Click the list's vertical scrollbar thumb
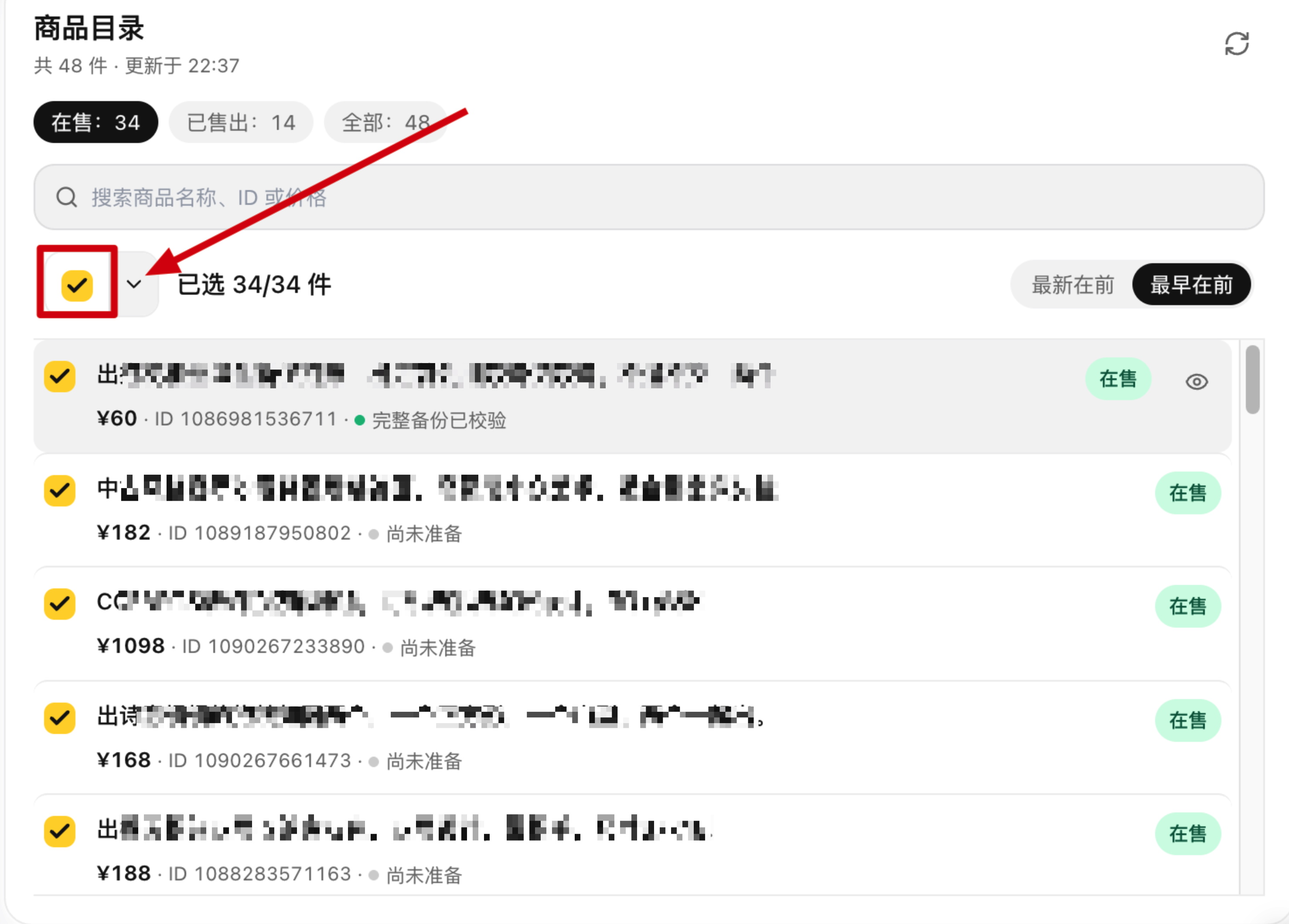This screenshot has width=1289, height=924. pos(1252,380)
